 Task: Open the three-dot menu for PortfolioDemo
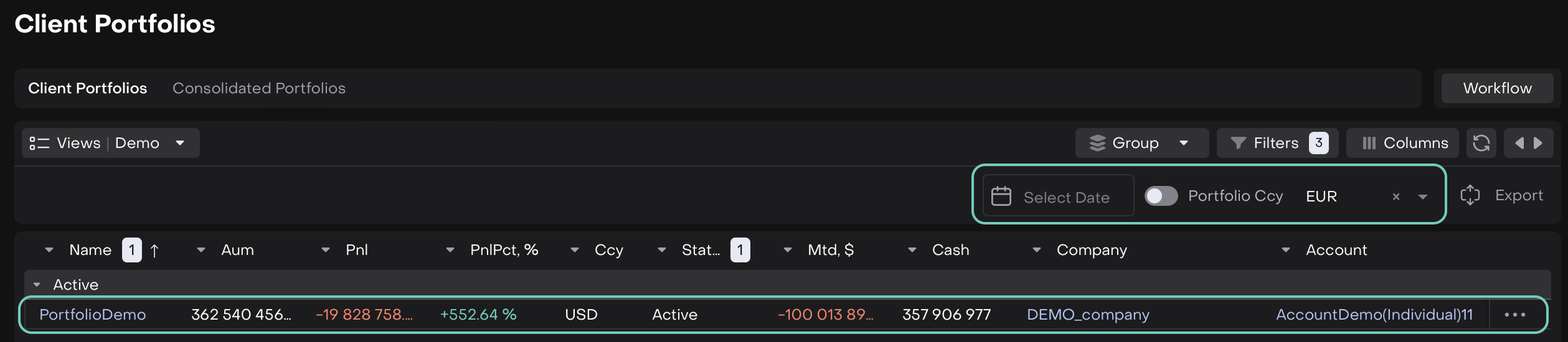pyautogui.click(x=1514, y=315)
